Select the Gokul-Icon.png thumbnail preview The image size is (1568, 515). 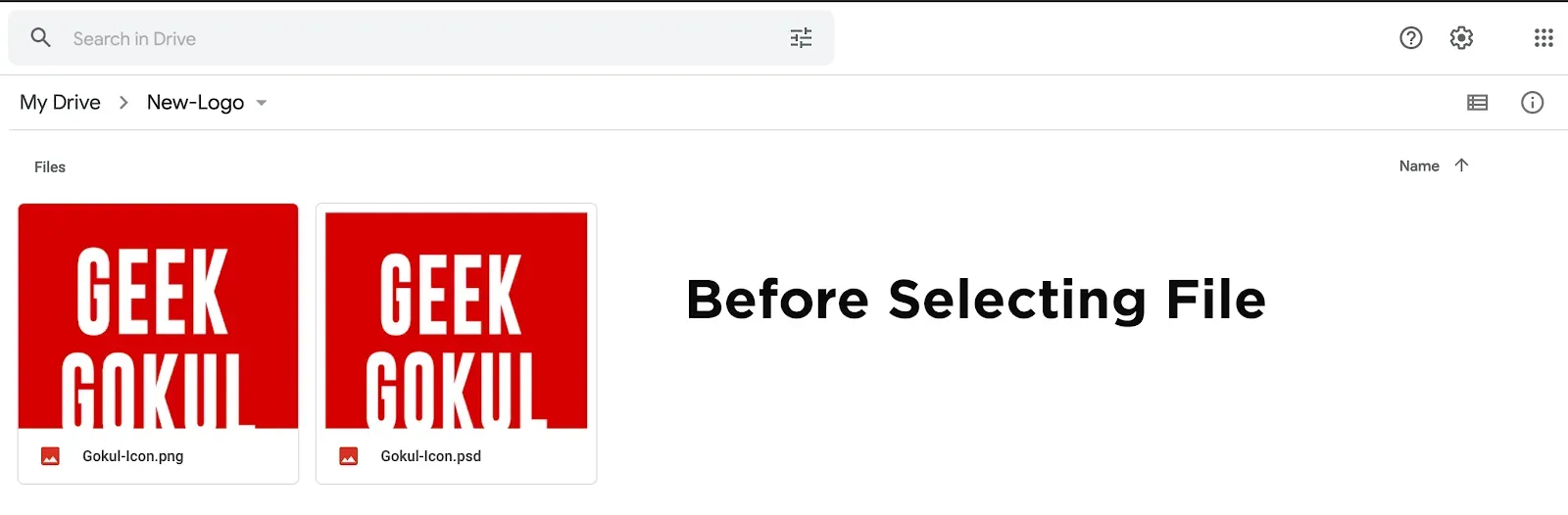tap(158, 316)
